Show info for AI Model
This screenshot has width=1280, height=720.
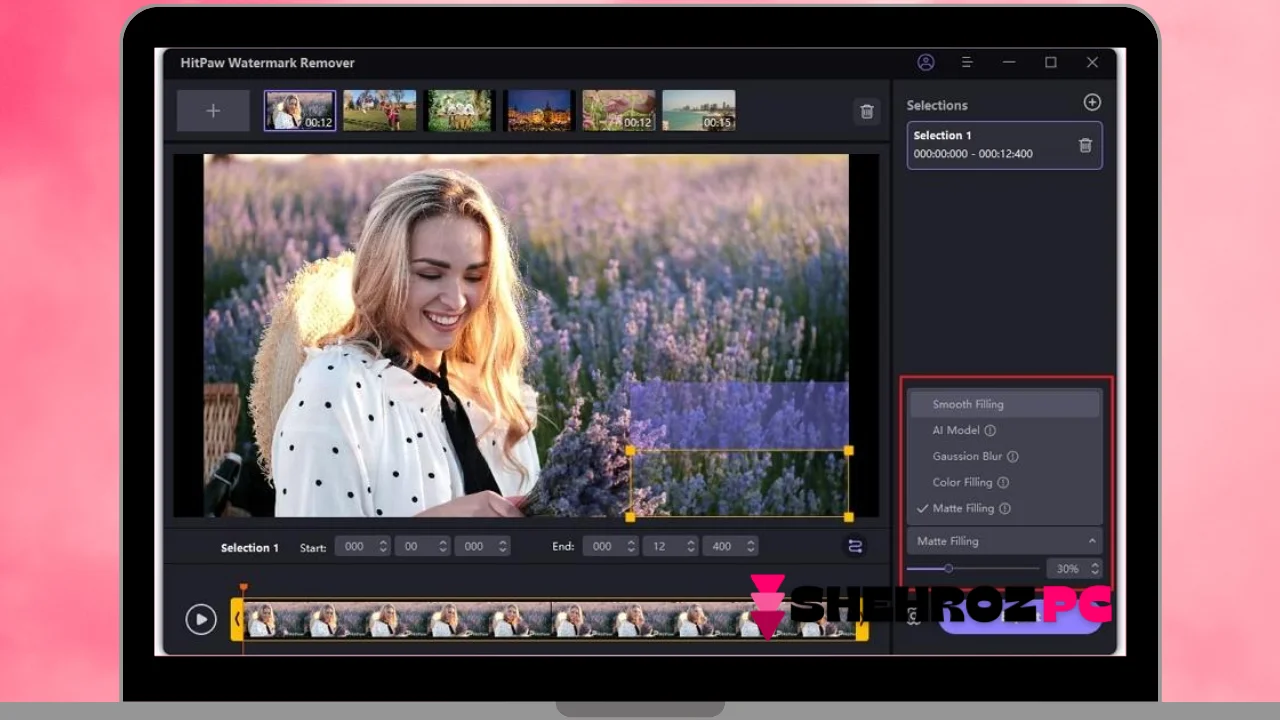990,430
